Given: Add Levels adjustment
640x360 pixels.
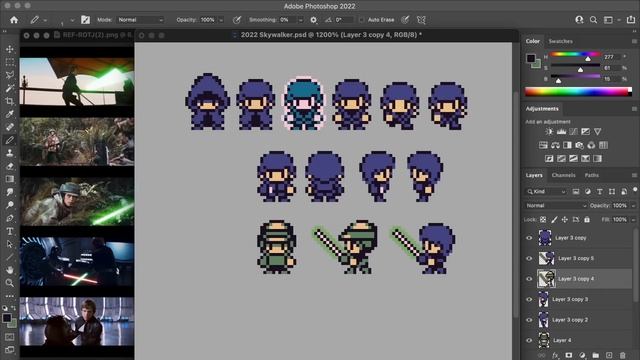Looking at the screenshot, I should [x=561, y=131].
